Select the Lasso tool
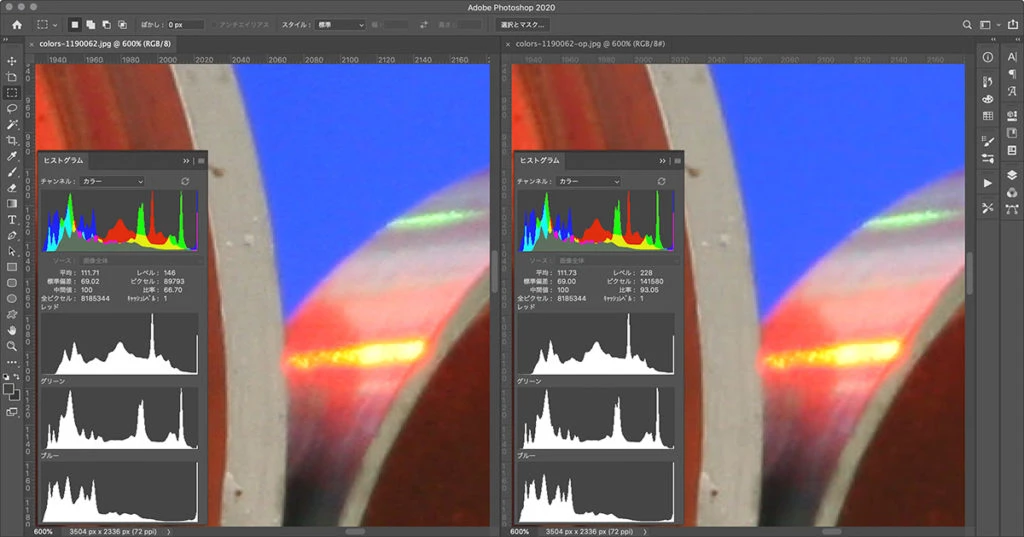The height and width of the screenshot is (537, 1024). (x=12, y=108)
